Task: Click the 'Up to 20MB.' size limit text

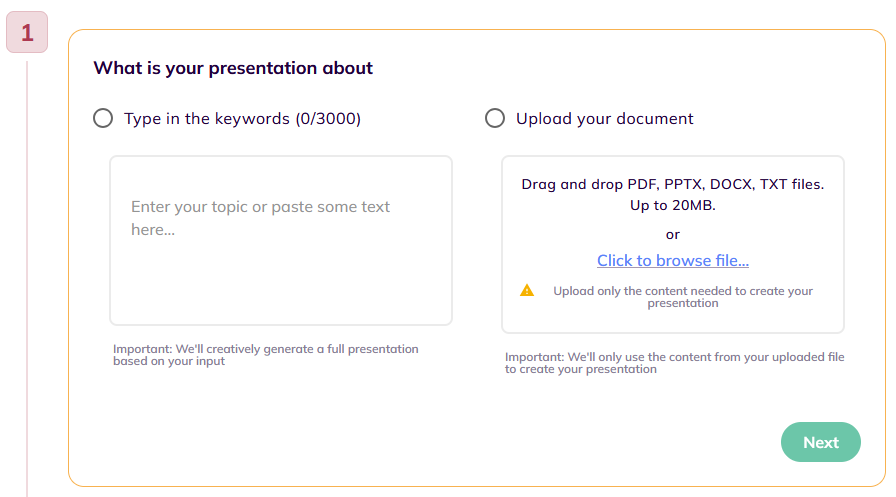Action: tap(672, 206)
